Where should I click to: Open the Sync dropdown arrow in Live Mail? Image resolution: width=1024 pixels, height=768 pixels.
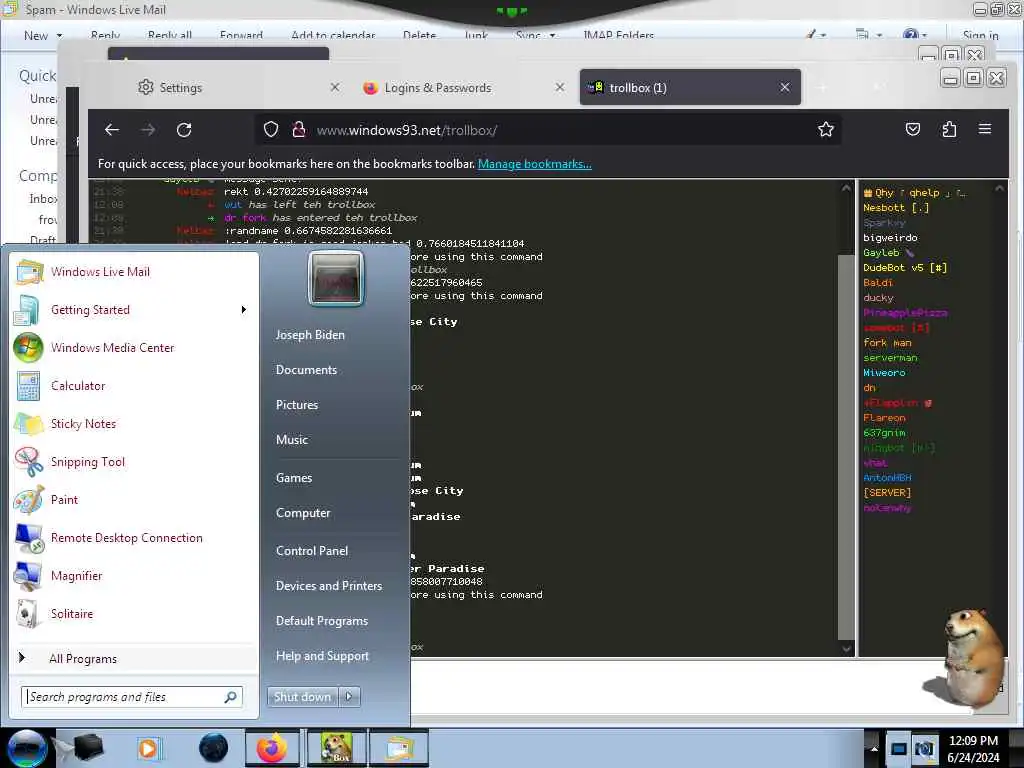click(552, 36)
